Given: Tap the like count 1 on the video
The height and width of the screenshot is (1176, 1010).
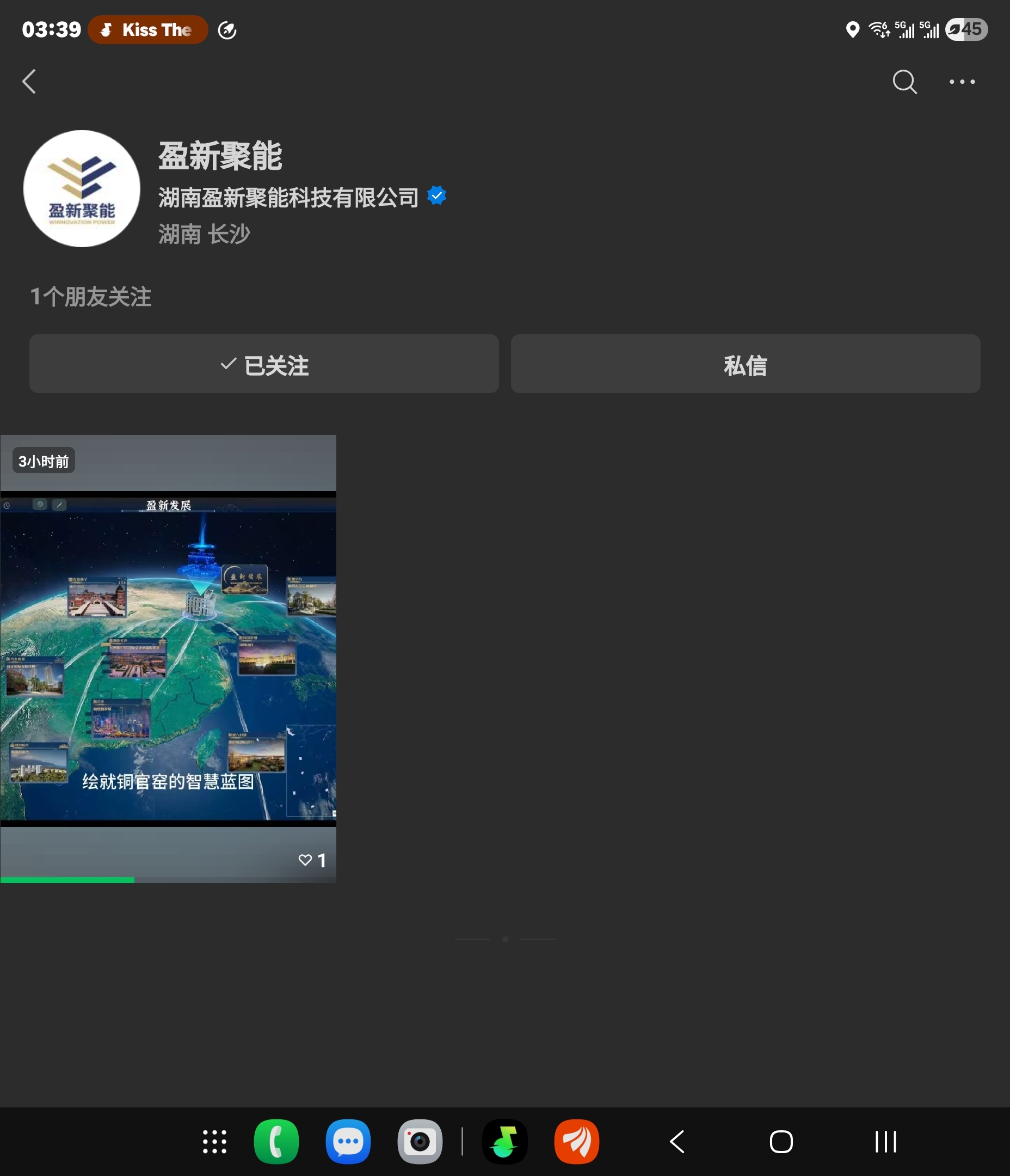Looking at the screenshot, I should pos(322,860).
